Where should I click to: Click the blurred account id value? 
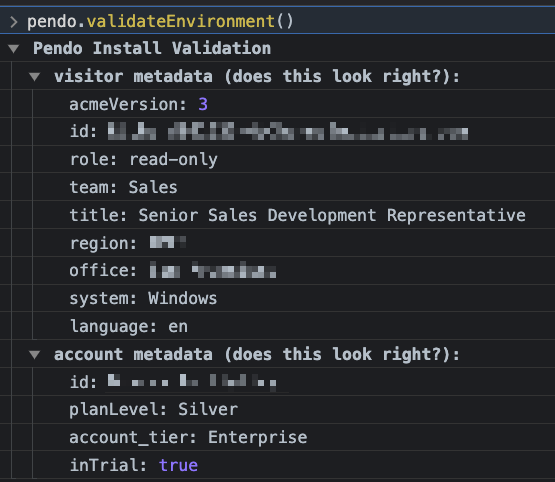[191, 382]
